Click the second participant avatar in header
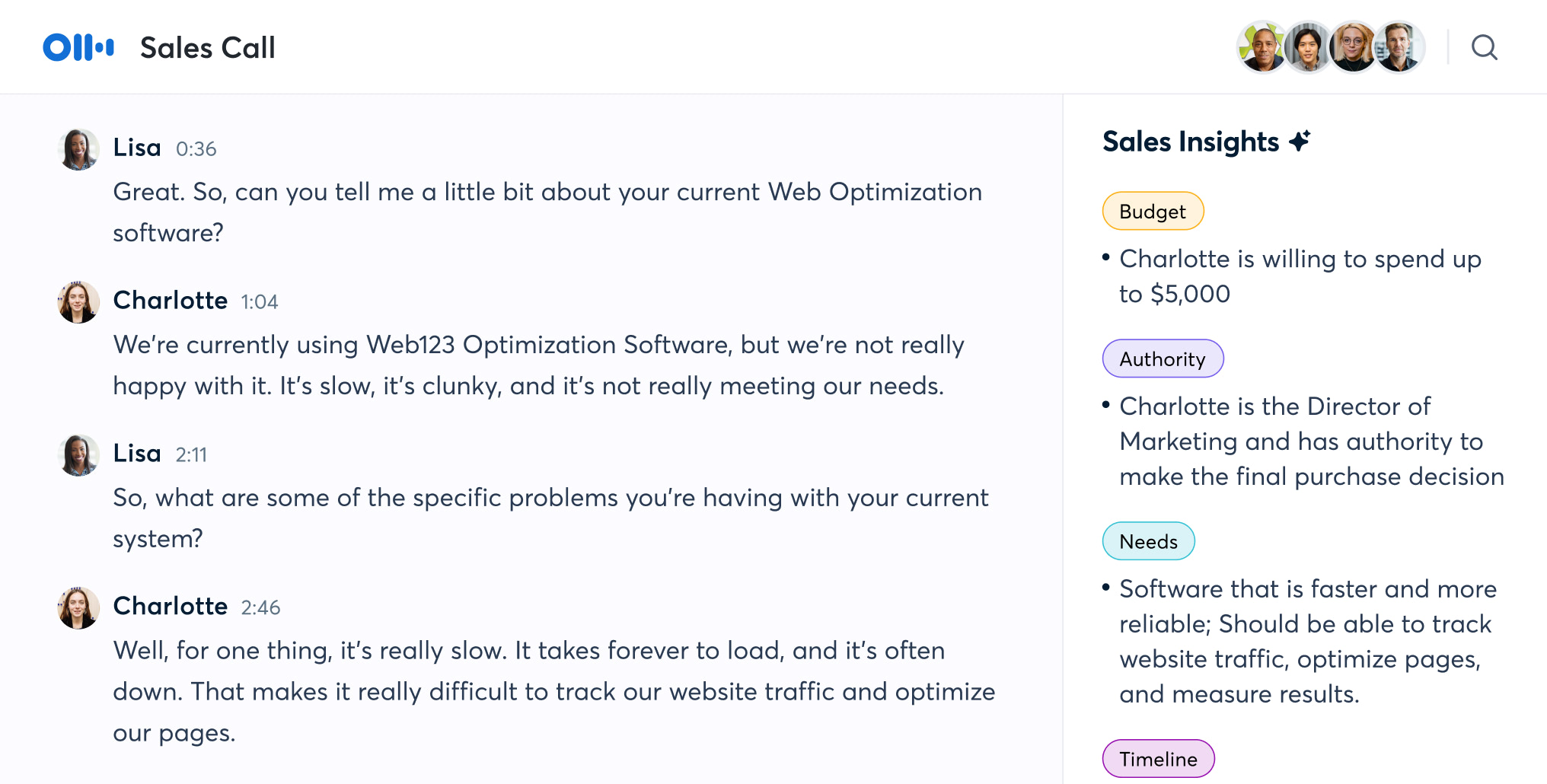The image size is (1547, 784). point(1307,47)
